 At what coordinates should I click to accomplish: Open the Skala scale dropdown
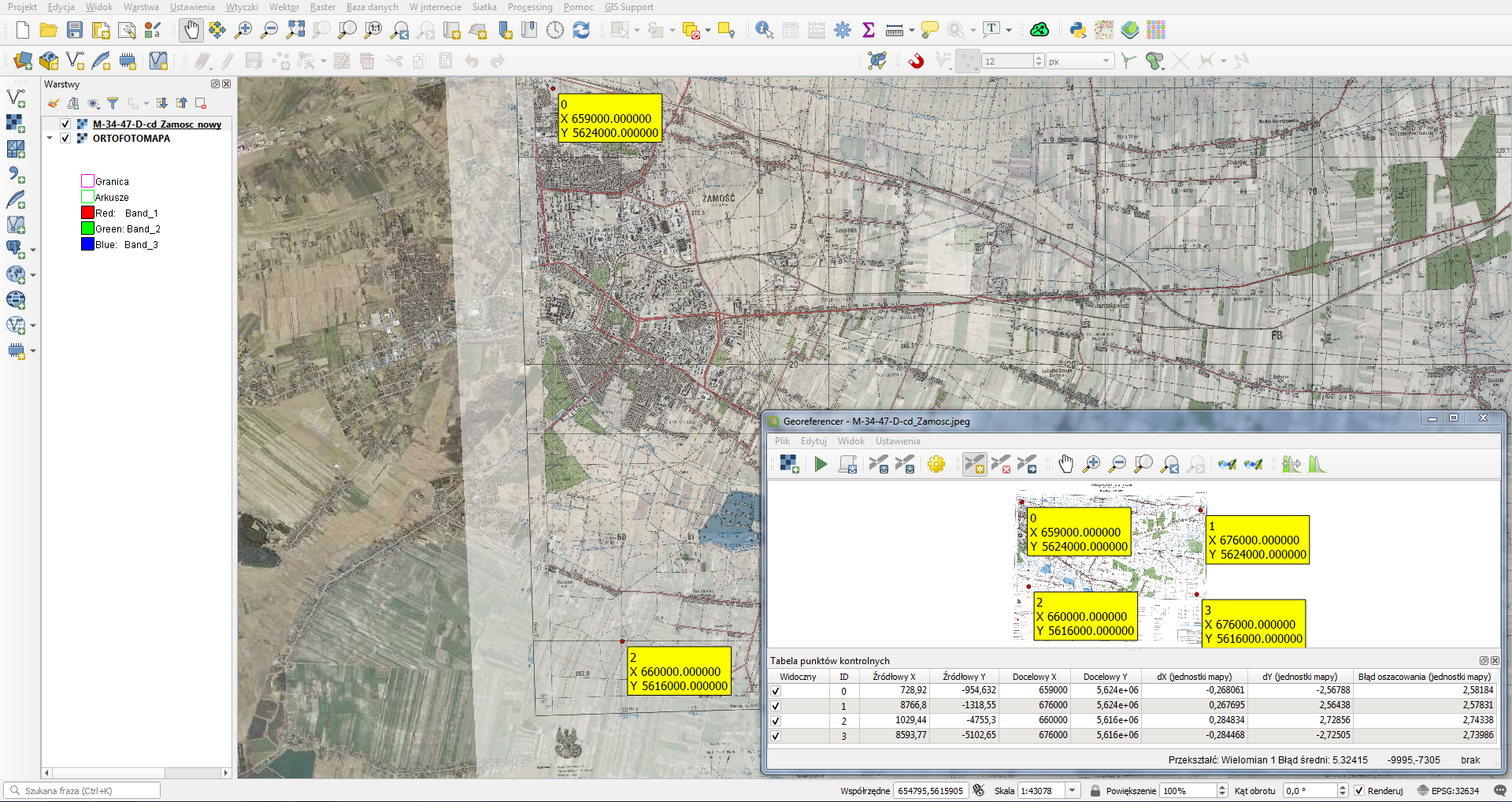pyautogui.click(x=1072, y=790)
